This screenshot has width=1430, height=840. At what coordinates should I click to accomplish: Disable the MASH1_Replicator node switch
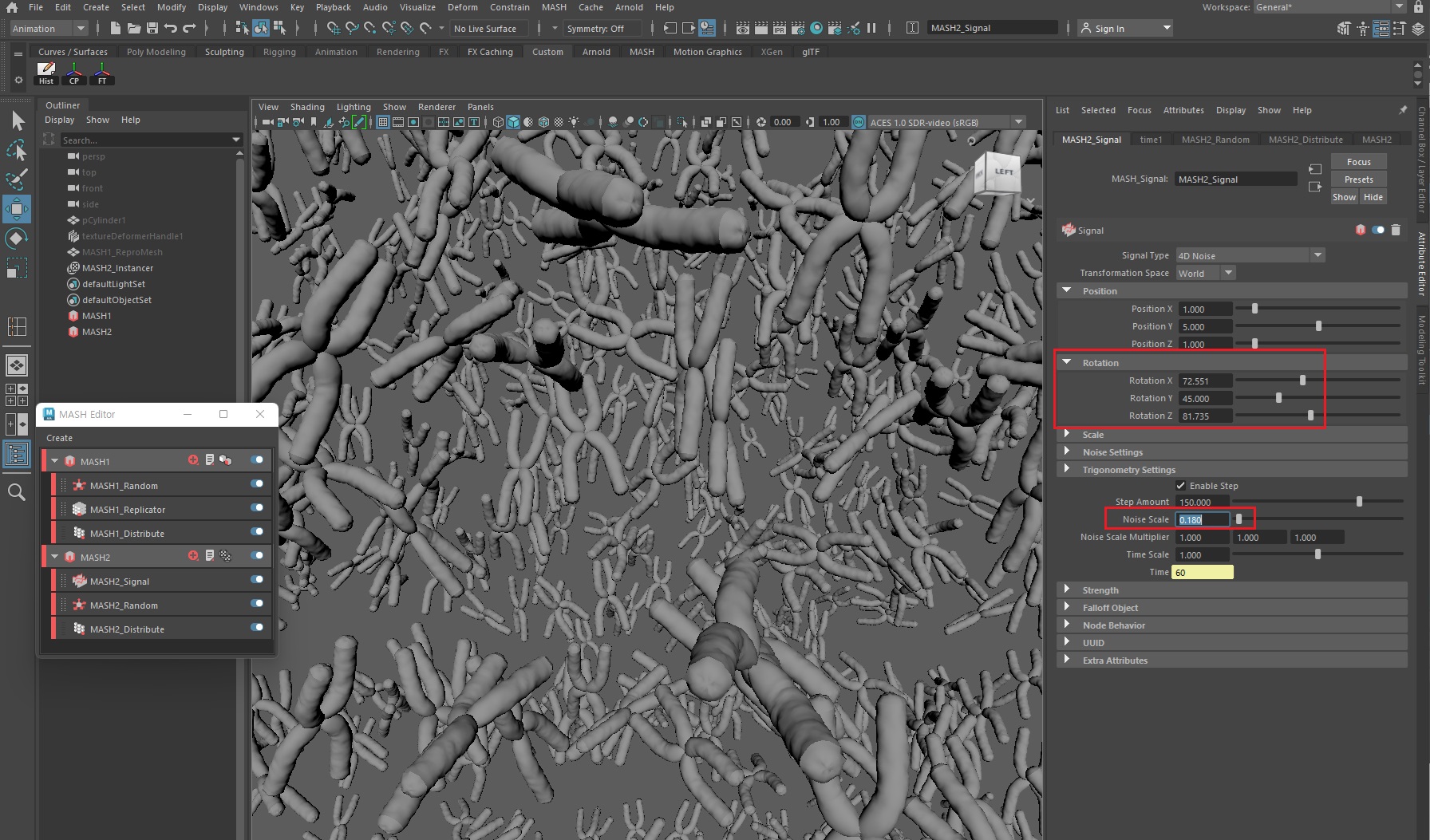tap(257, 508)
